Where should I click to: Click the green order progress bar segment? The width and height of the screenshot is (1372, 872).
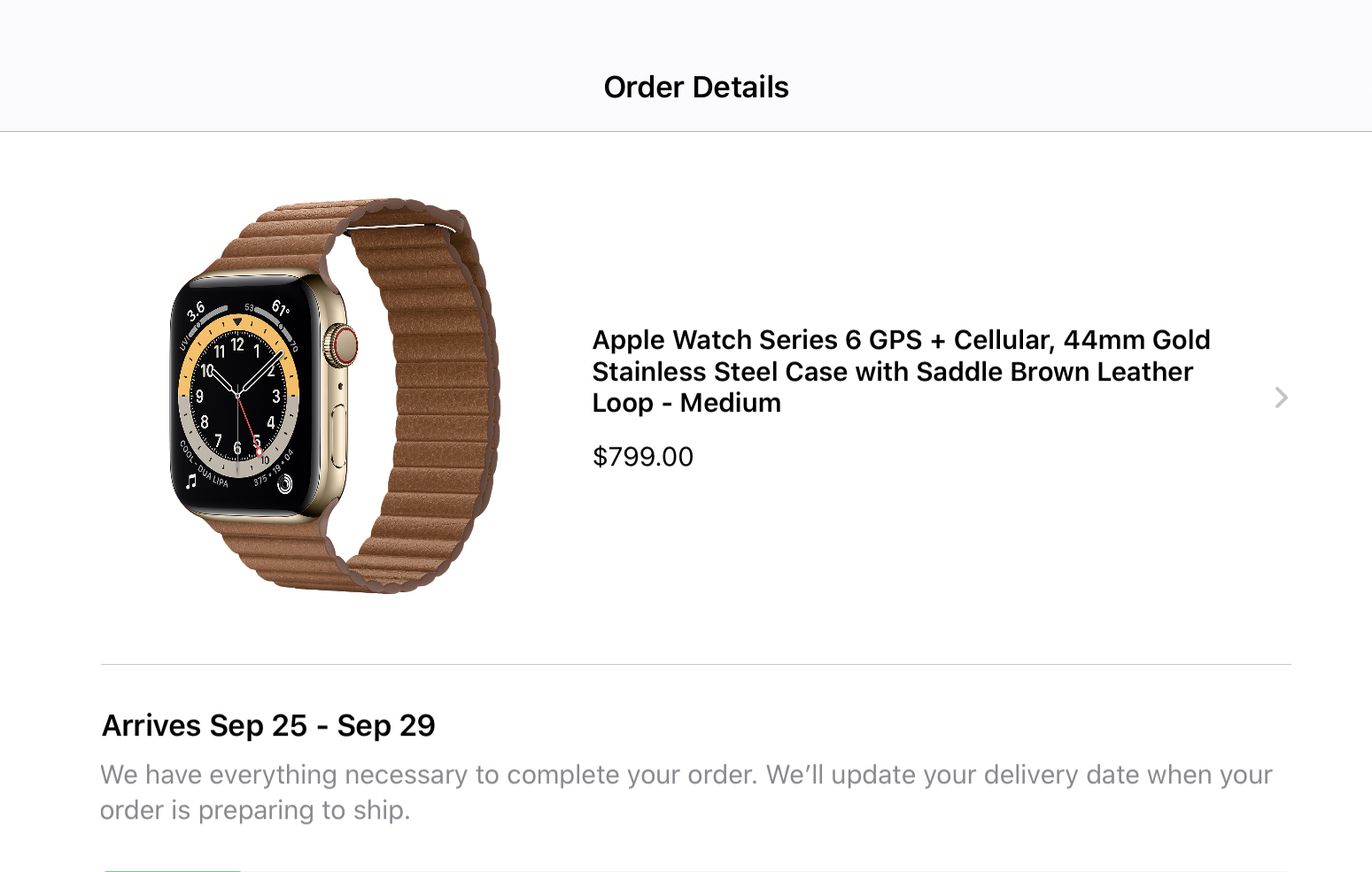(x=172, y=869)
